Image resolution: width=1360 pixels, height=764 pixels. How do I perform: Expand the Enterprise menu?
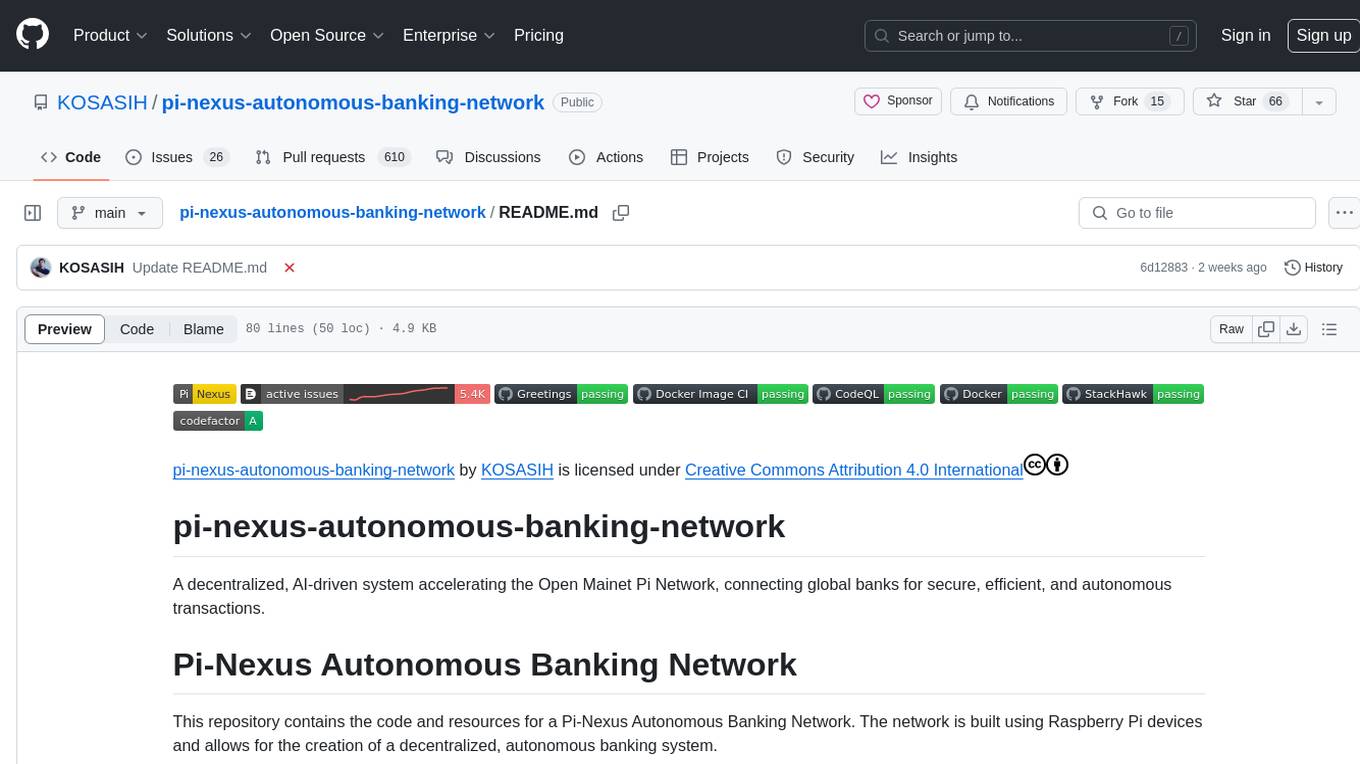pyautogui.click(x=449, y=35)
